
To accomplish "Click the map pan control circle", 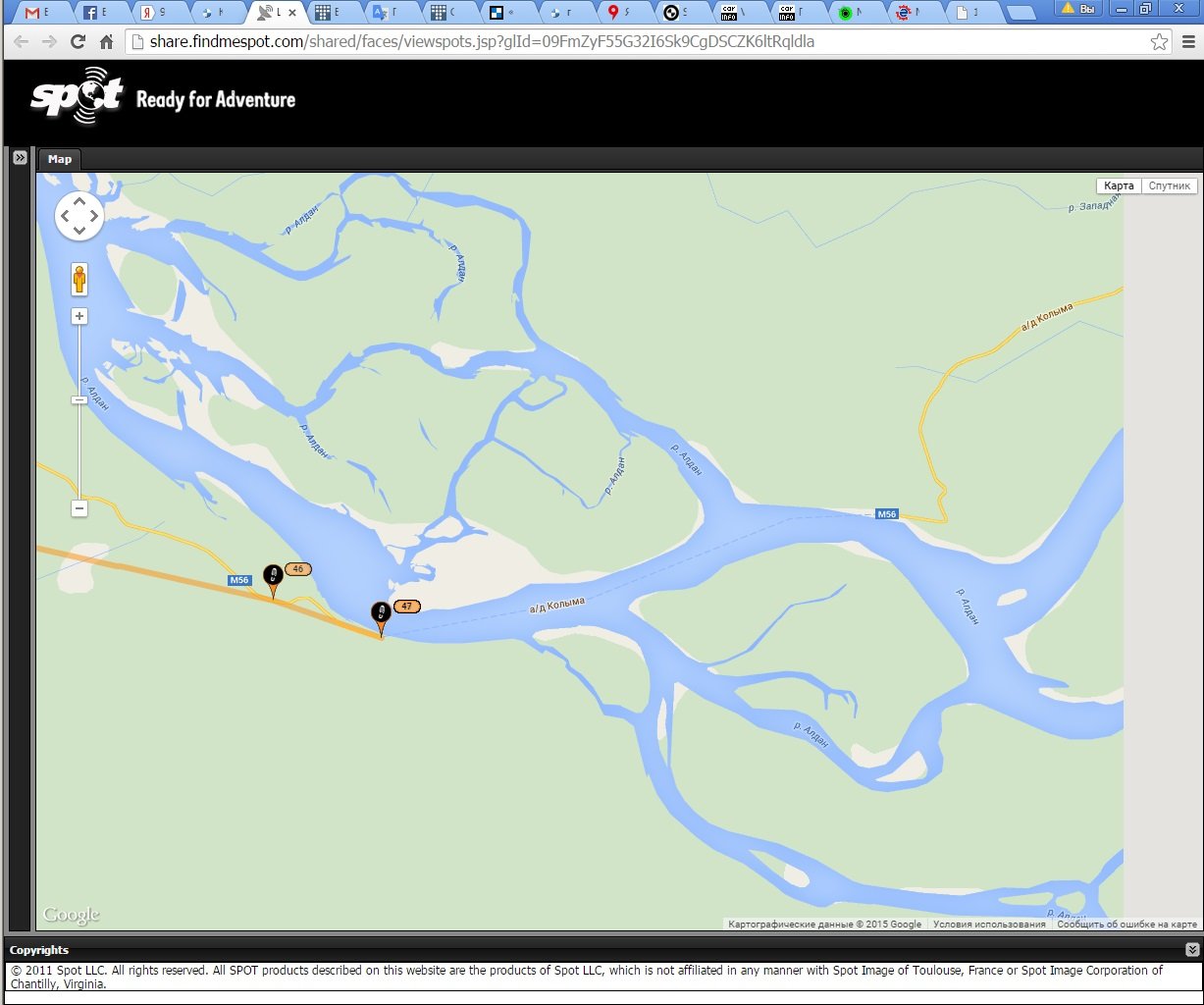I will pyautogui.click(x=79, y=216).
